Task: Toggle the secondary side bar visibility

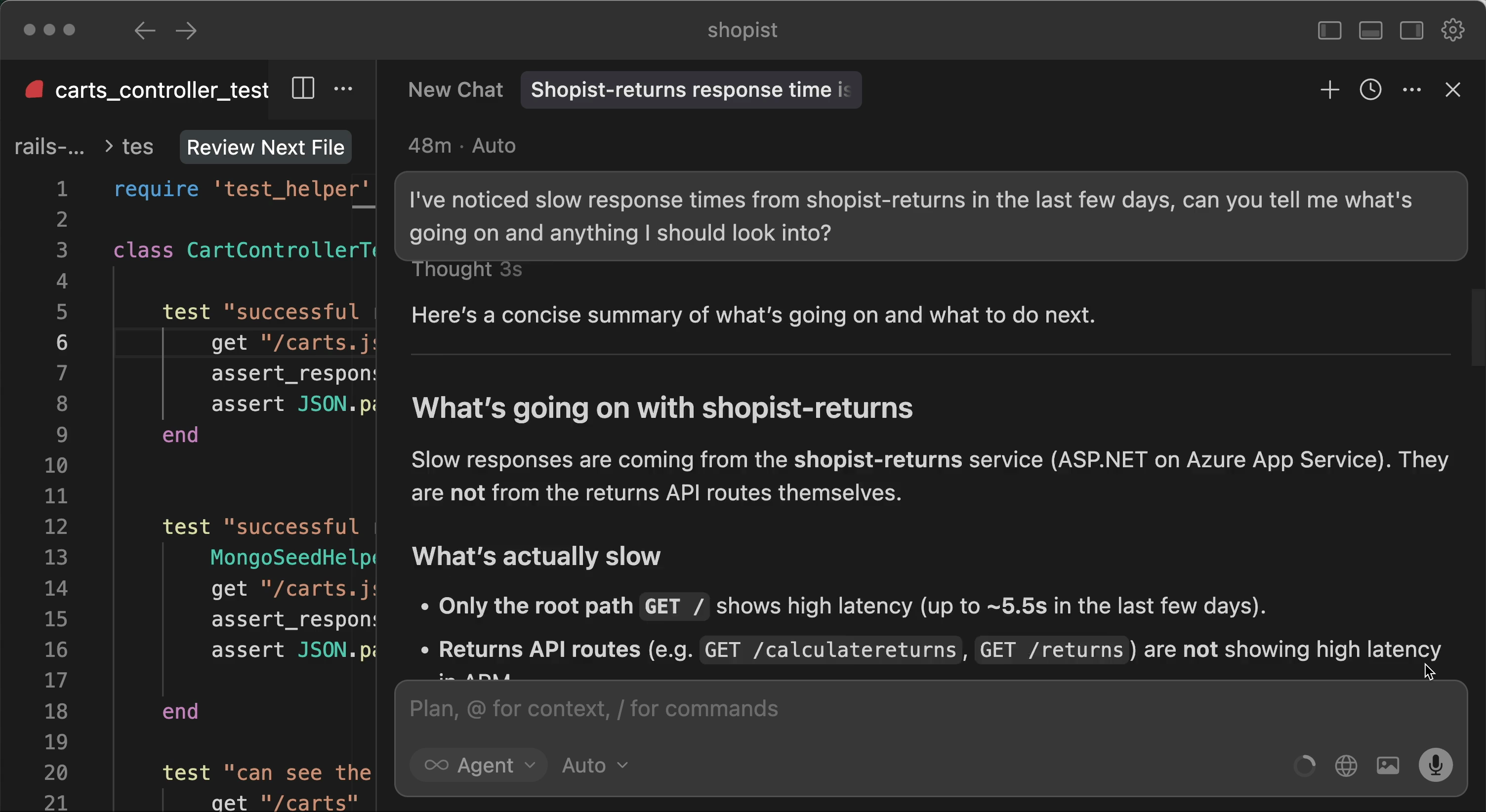Action: coord(1411,31)
